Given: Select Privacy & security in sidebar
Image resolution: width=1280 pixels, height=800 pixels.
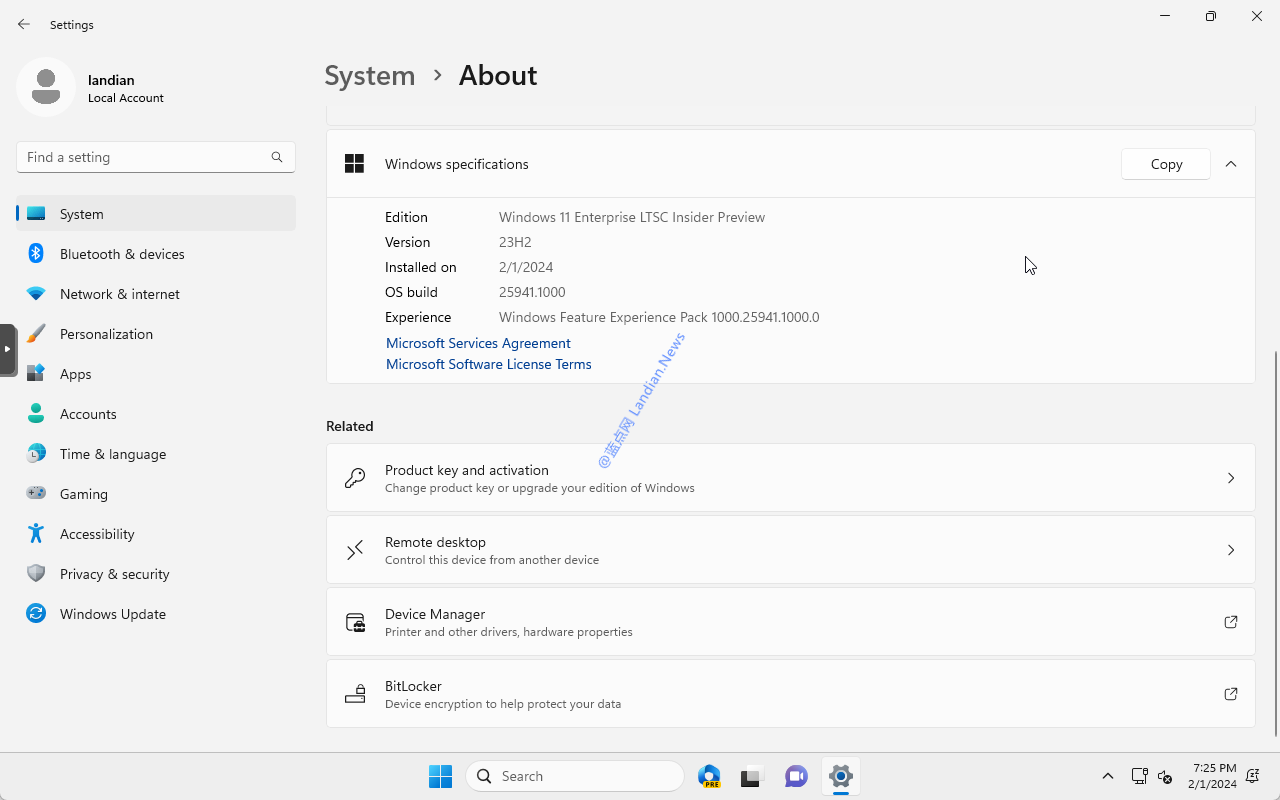Looking at the screenshot, I should 156,574.
